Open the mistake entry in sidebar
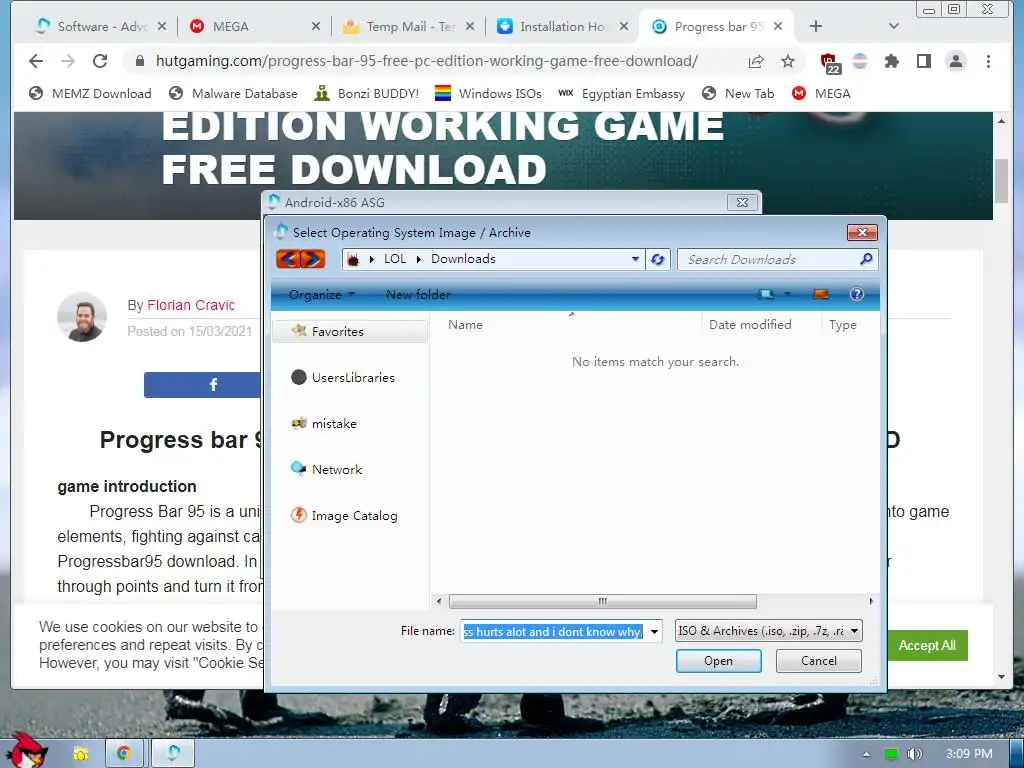Screen dimensions: 1024x768 tap(324, 424)
